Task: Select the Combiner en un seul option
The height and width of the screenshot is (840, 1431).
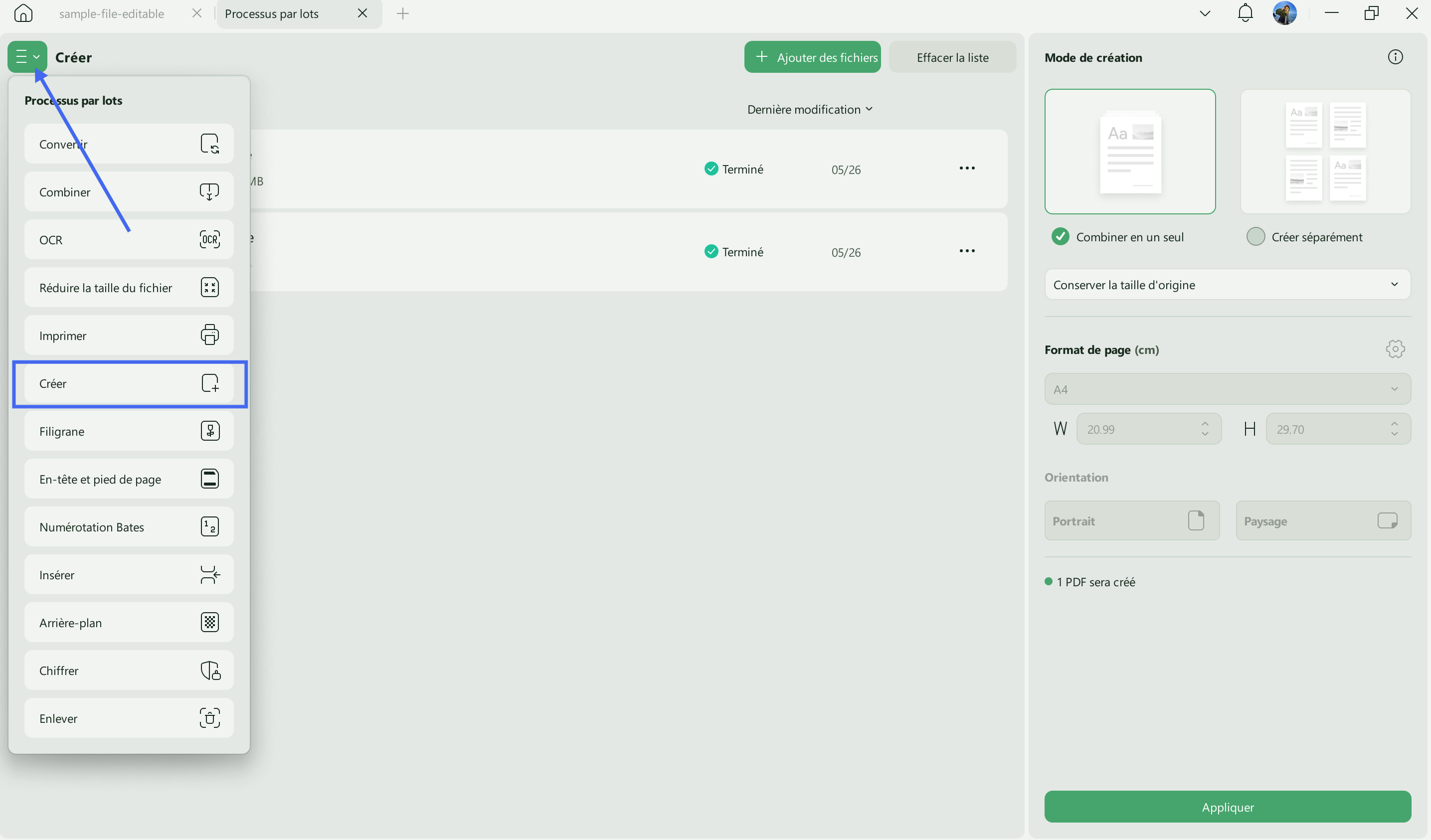Action: click(x=1117, y=237)
